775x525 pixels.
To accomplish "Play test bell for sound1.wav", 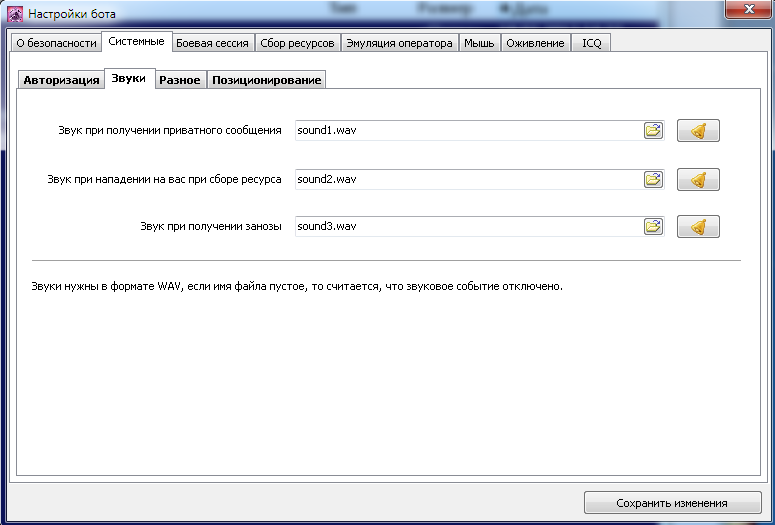I will (x=698, y=131).
